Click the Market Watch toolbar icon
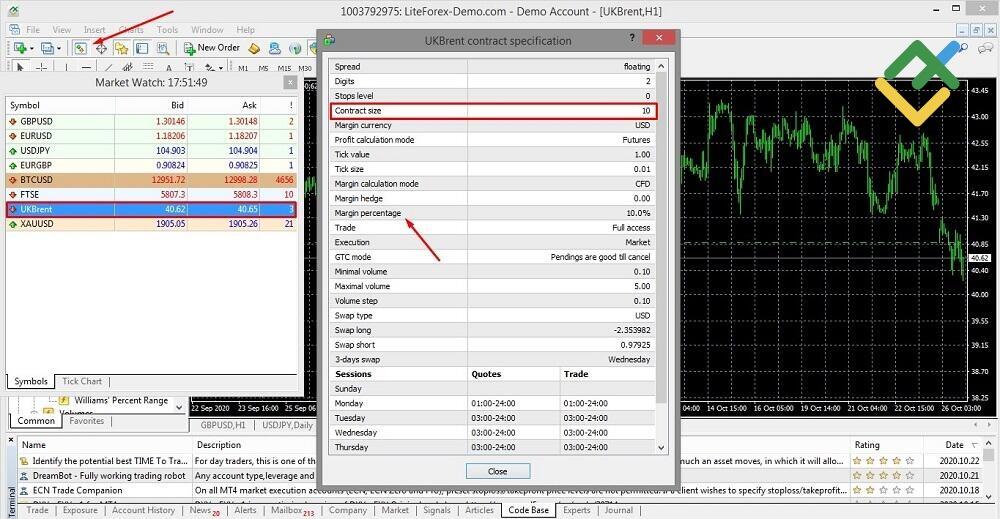The image size is (1000, 519). tap(80, 48)
